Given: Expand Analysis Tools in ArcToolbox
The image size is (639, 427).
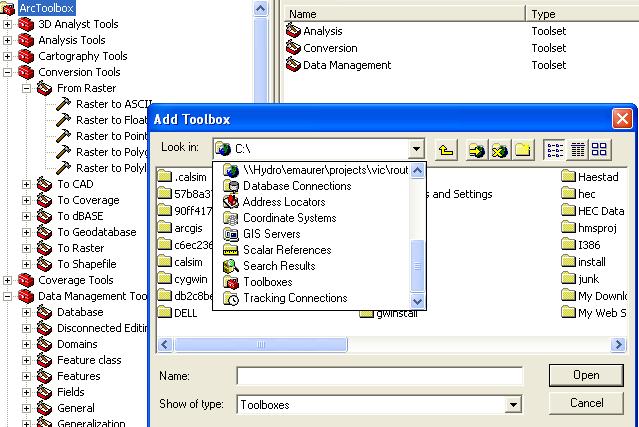Looking at the screenshot, I should [7, 40].
